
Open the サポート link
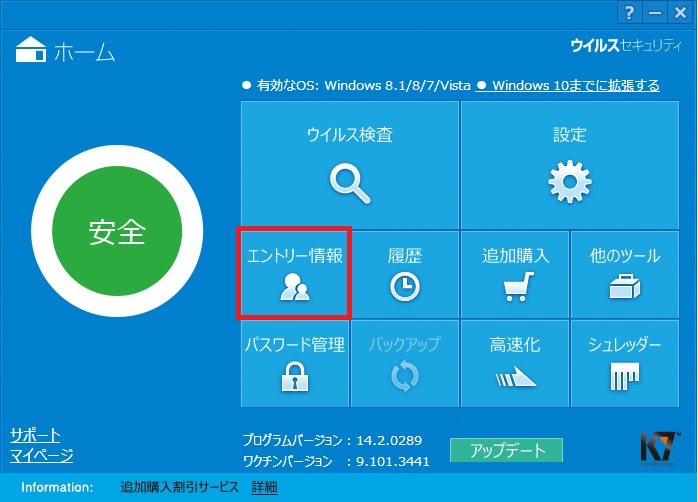pyautogui.click(x=35, y=435)
